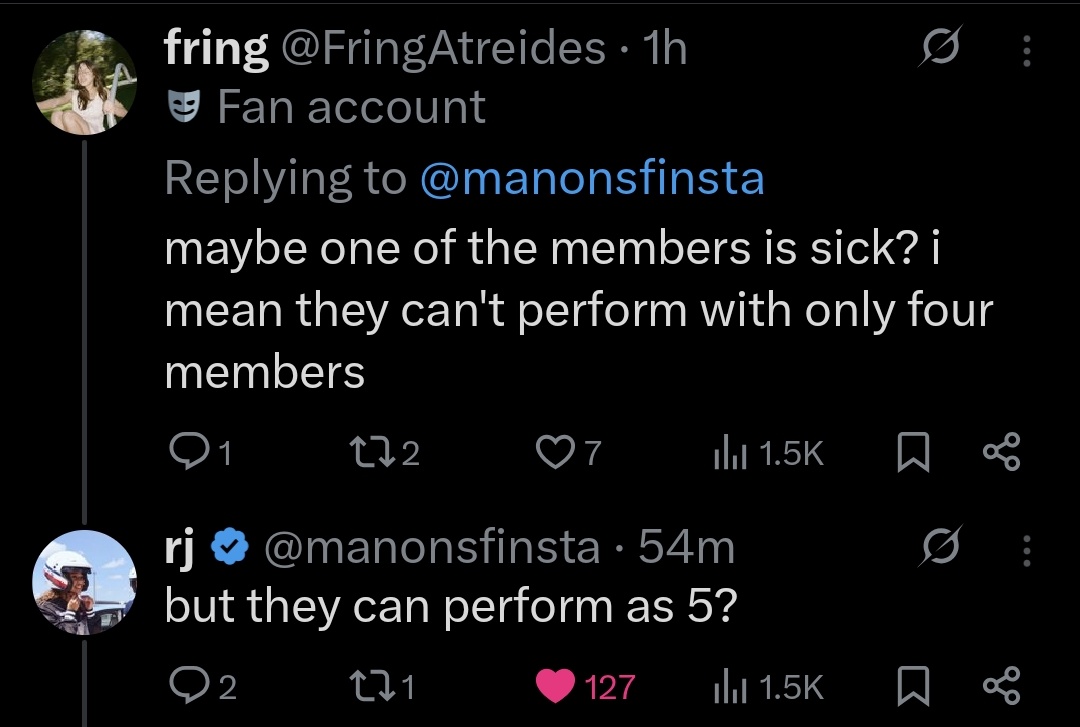Open the @manonsfinsta mention link

point(592,178)
